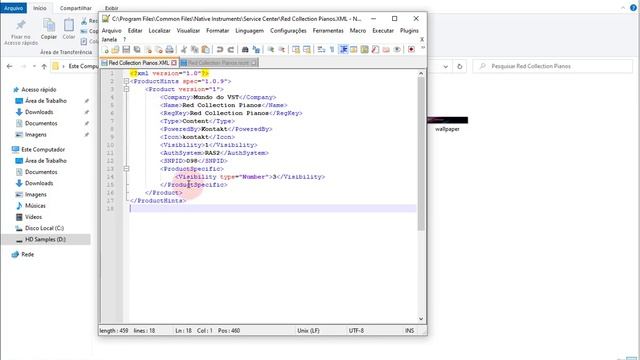Click the Close All toolbar icon
The image size is (640, 360).
click(x=159, y=50)
